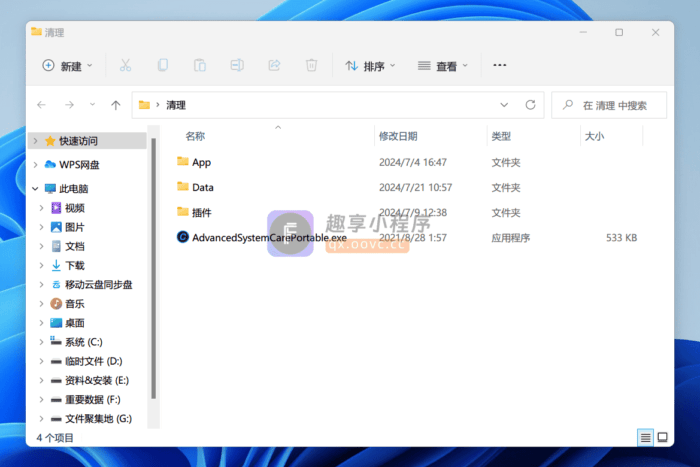Click the 下载 download arrow icon
This screenshot has width=700, height=467.
pyautogui.click(x=56, y=265)
